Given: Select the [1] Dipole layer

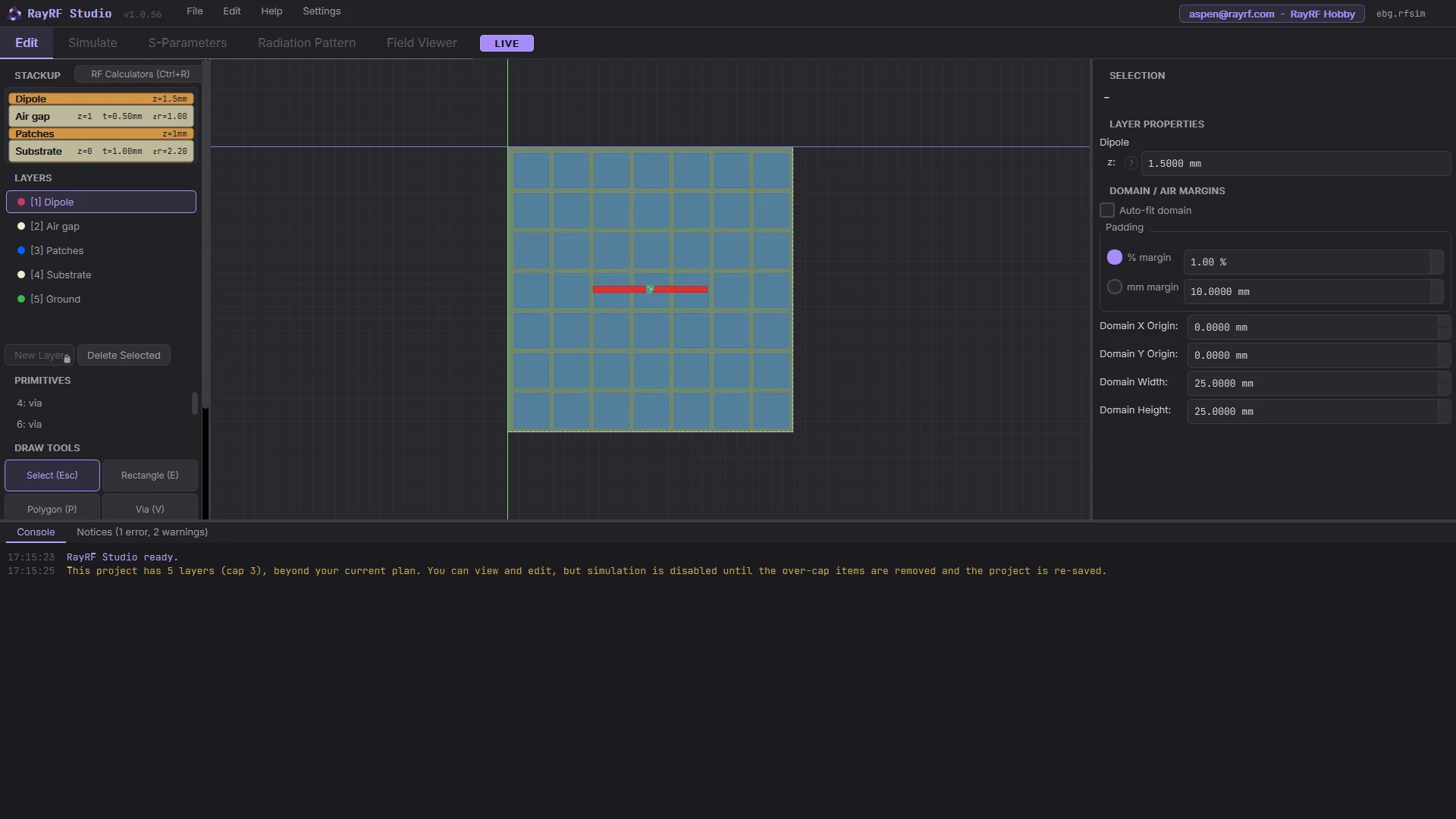Looking at the screenshot, I should (101, 202).
